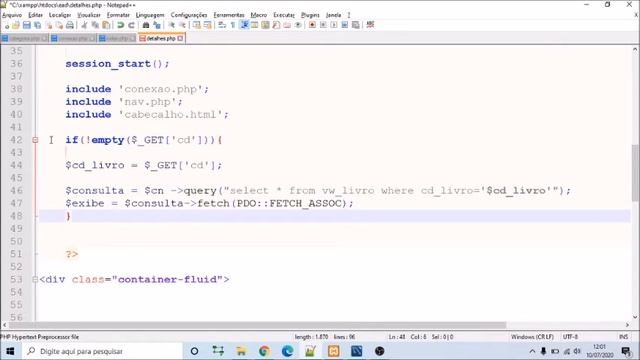Click the Open file toolbar icon
Screen dimensions: 640x360
(x=16, y=25)
